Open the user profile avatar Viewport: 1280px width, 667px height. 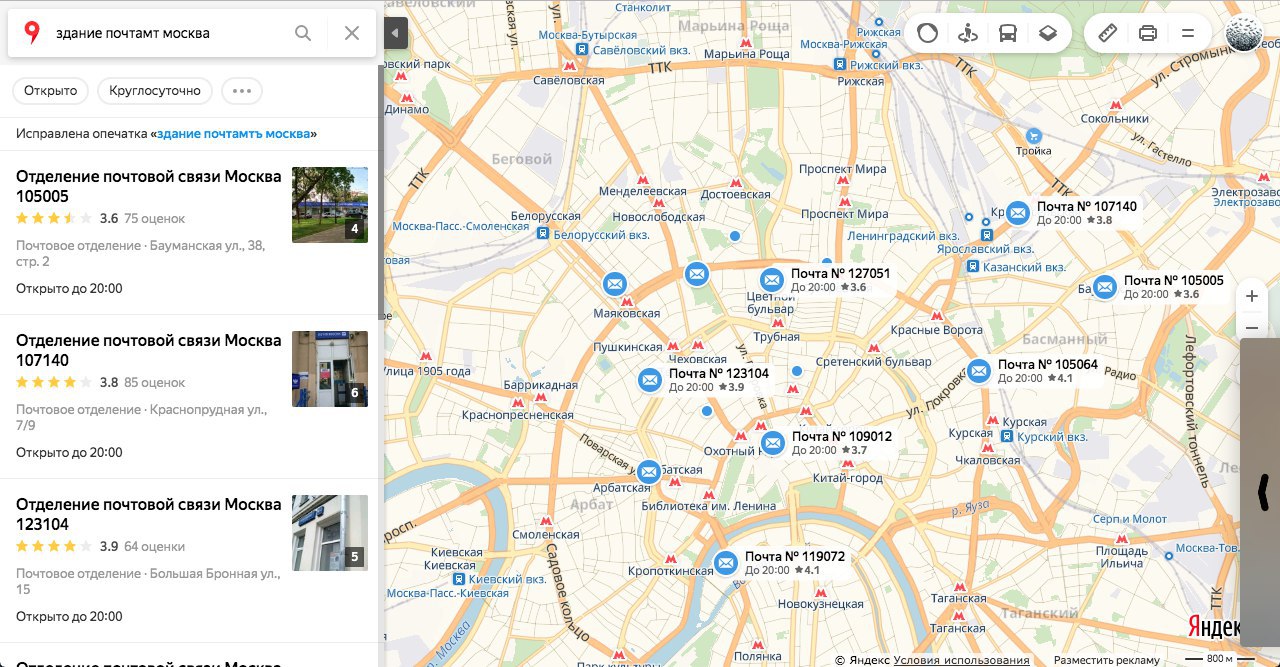click(x=1244, y=33)
